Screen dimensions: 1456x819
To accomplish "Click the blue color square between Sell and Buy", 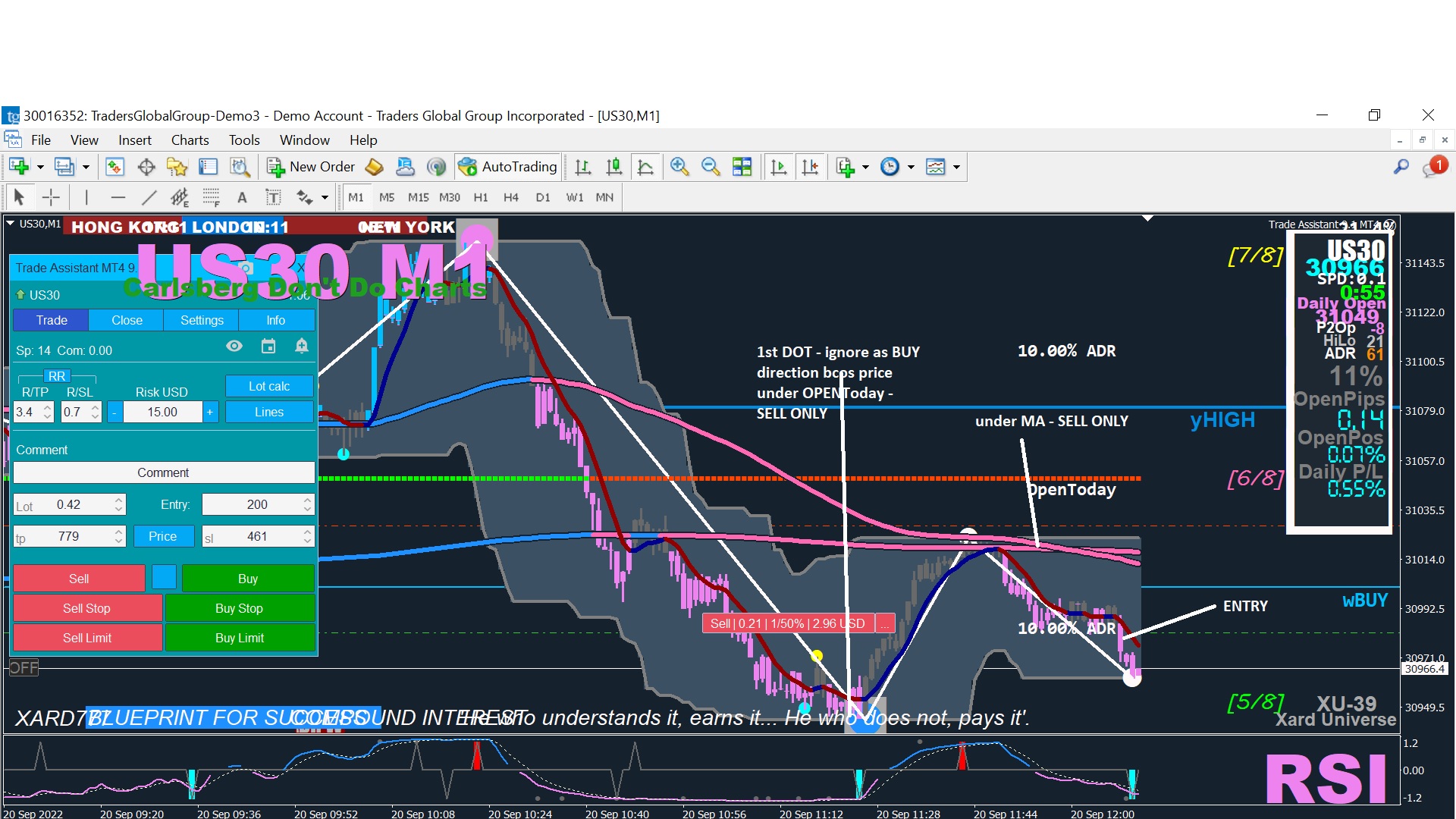I will pyautogui.click(x=164, y=578).
